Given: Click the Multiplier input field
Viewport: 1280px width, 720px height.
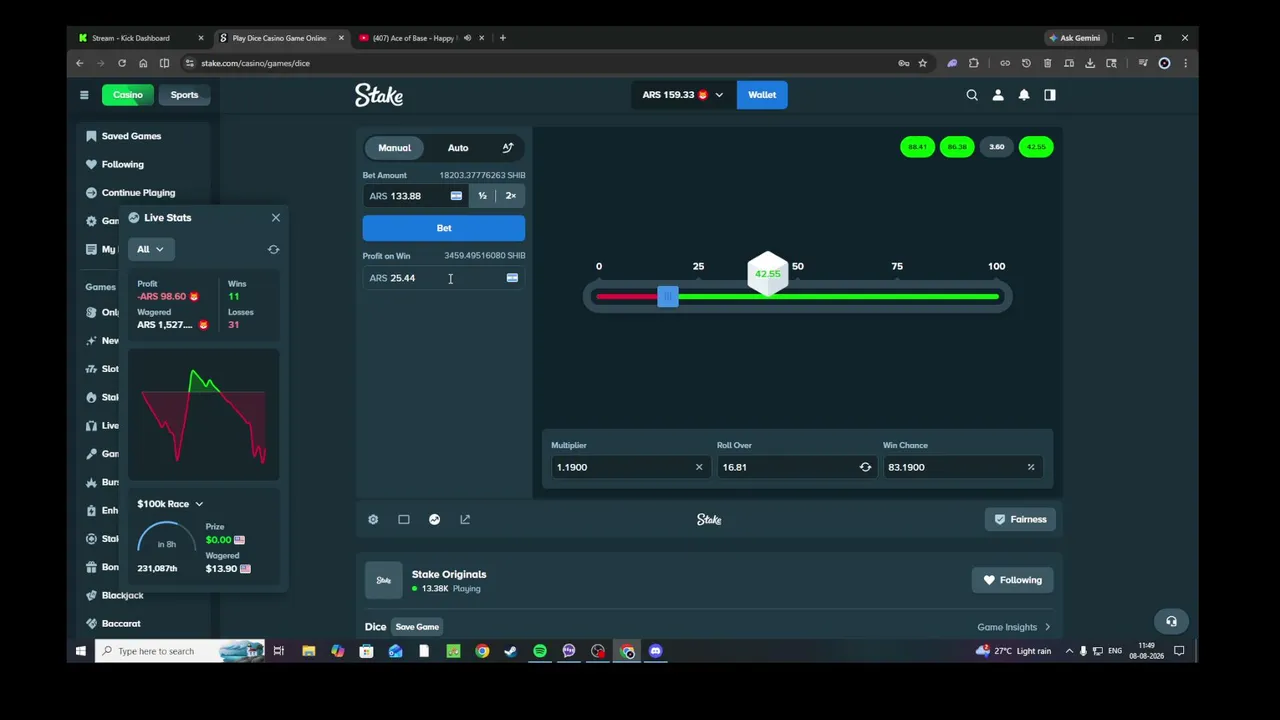Looking at the screenshot, I should [x=629, y=467].
